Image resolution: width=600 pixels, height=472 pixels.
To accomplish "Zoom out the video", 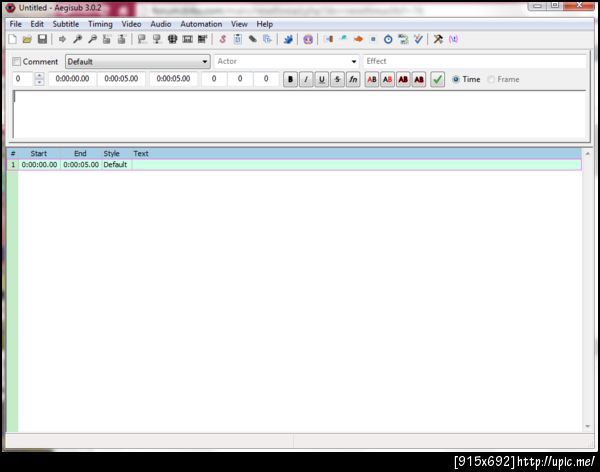I will (92, 39).
